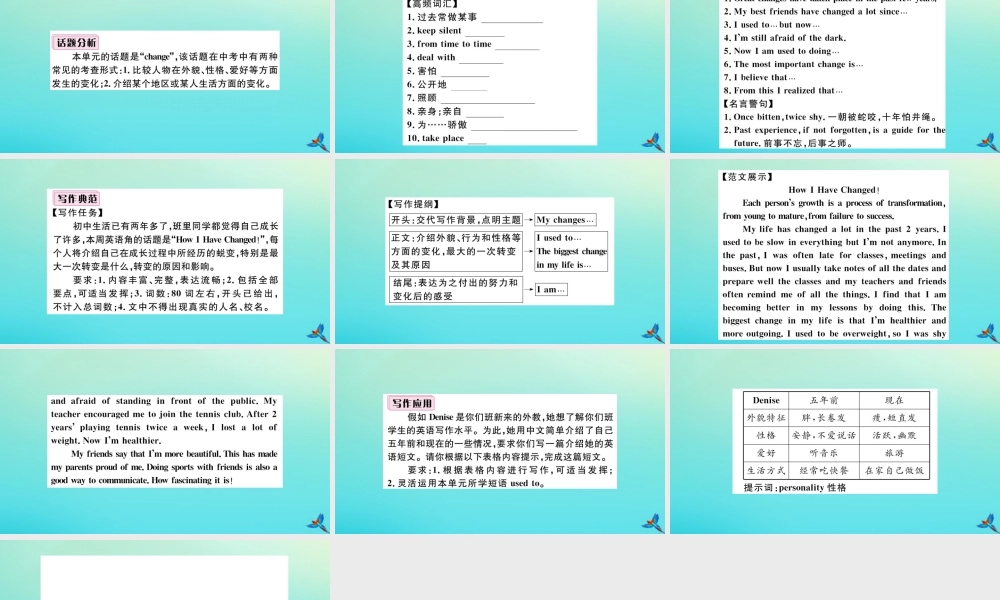
Task: Click the 'Denise' header cell in the table
Action: [x=766, y=400]
